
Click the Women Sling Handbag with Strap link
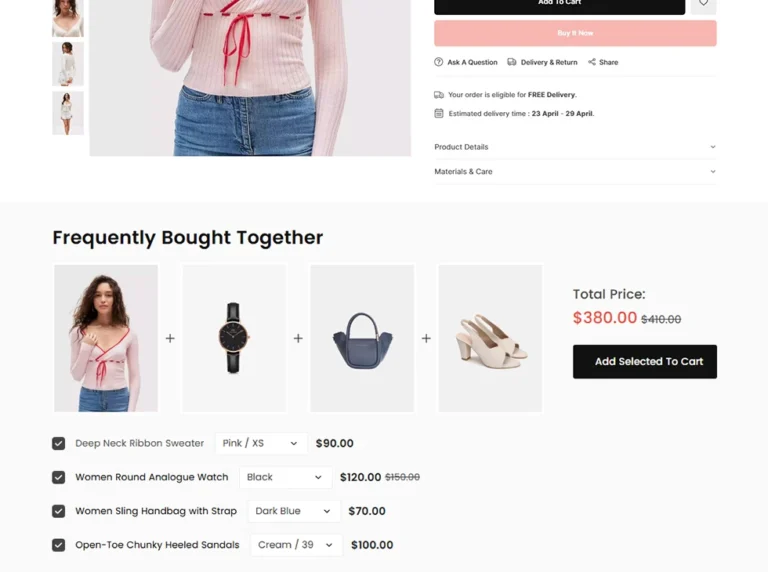156,511
